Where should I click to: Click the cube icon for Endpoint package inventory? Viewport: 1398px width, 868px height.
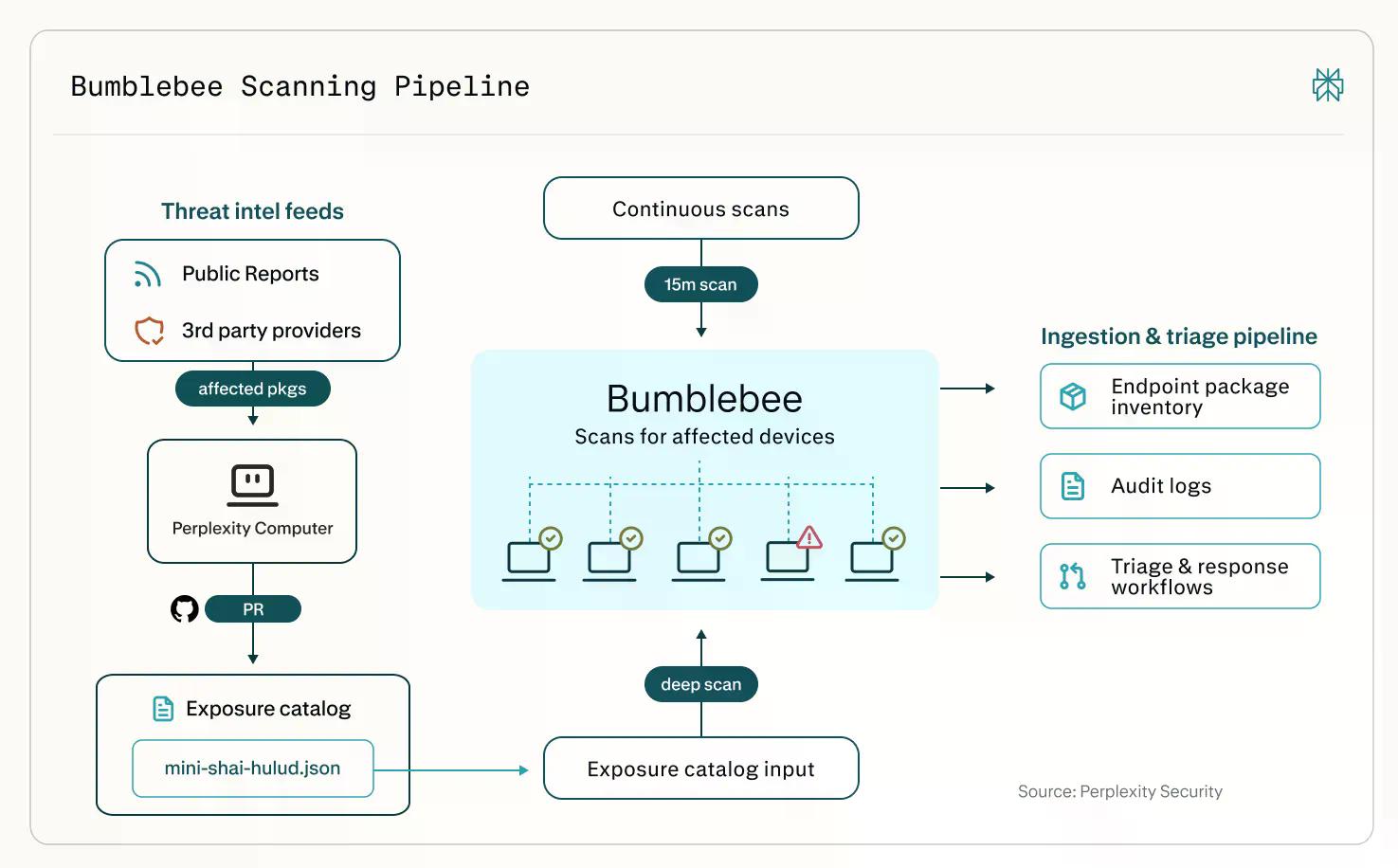coord(1073,396)
